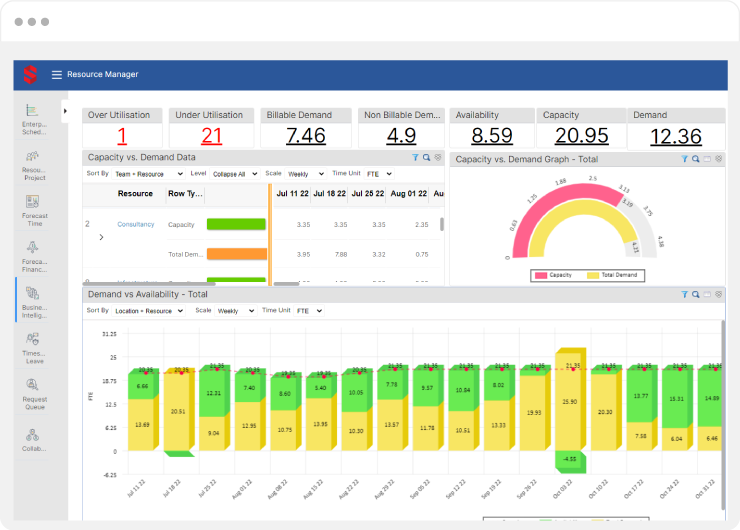Search in Demand vs Availability panel
740x530 pixels.
point(696,294)
